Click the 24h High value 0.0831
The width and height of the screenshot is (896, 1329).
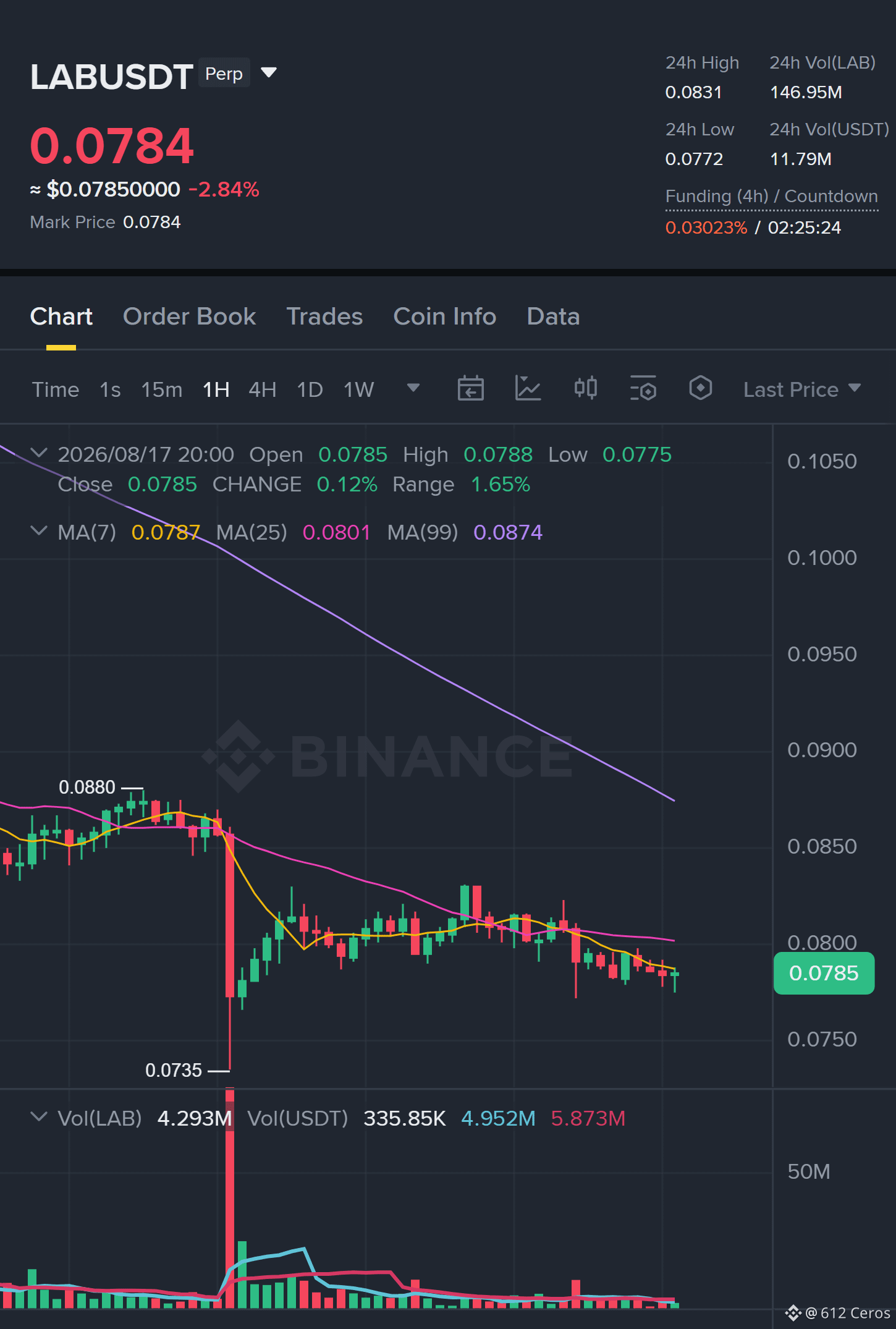pos(693,93)
